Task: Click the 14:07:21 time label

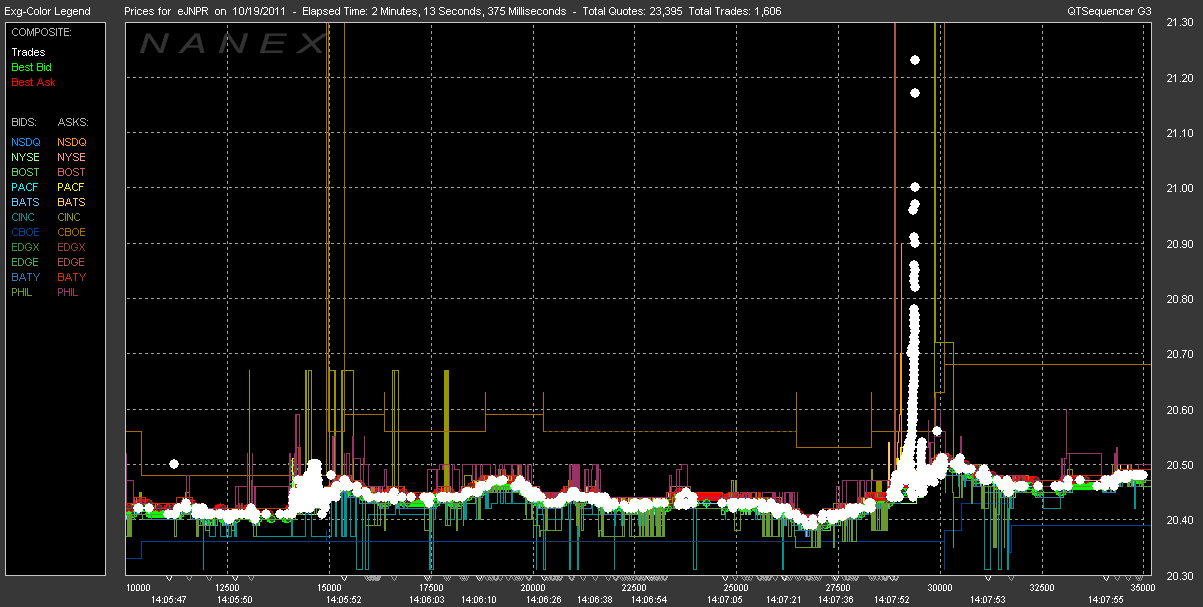Action: point(784,600)
